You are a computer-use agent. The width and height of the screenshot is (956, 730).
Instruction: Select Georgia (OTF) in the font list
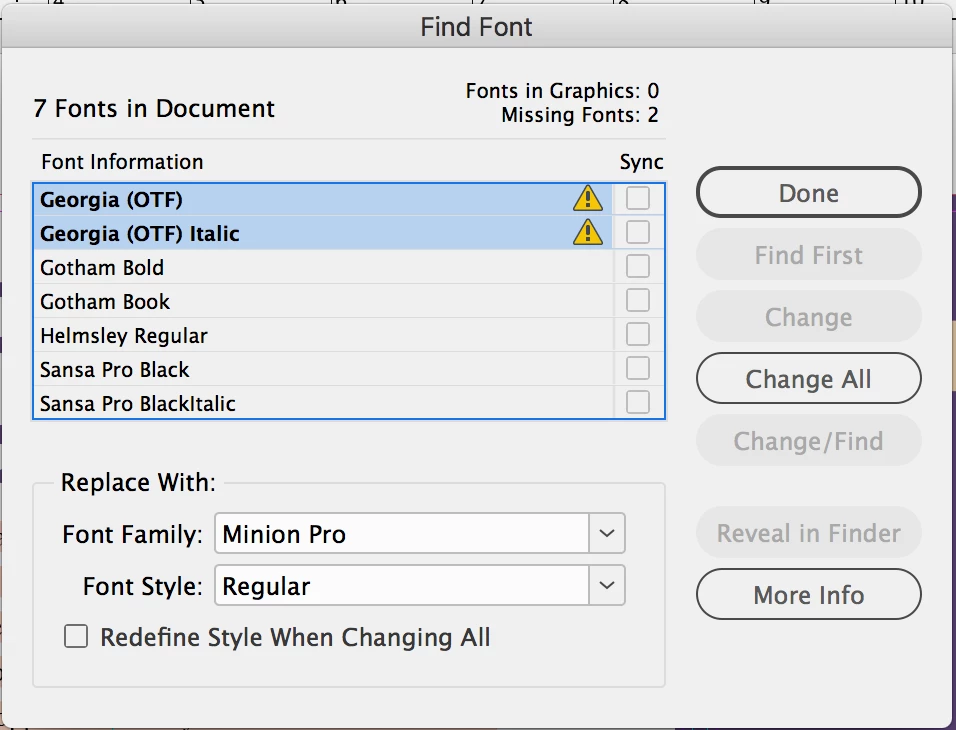323,199
